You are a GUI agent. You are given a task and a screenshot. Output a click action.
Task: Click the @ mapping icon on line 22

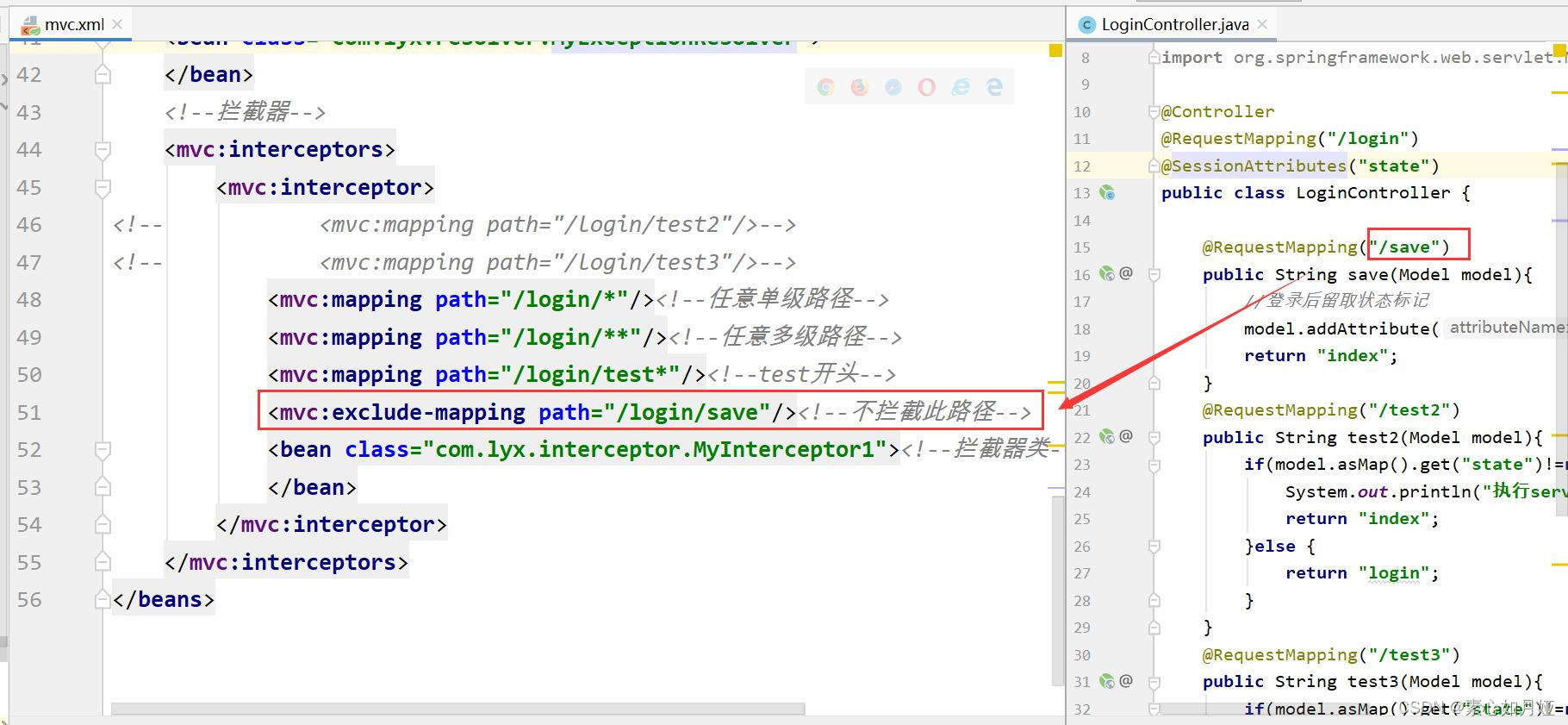pos(1126,436)
